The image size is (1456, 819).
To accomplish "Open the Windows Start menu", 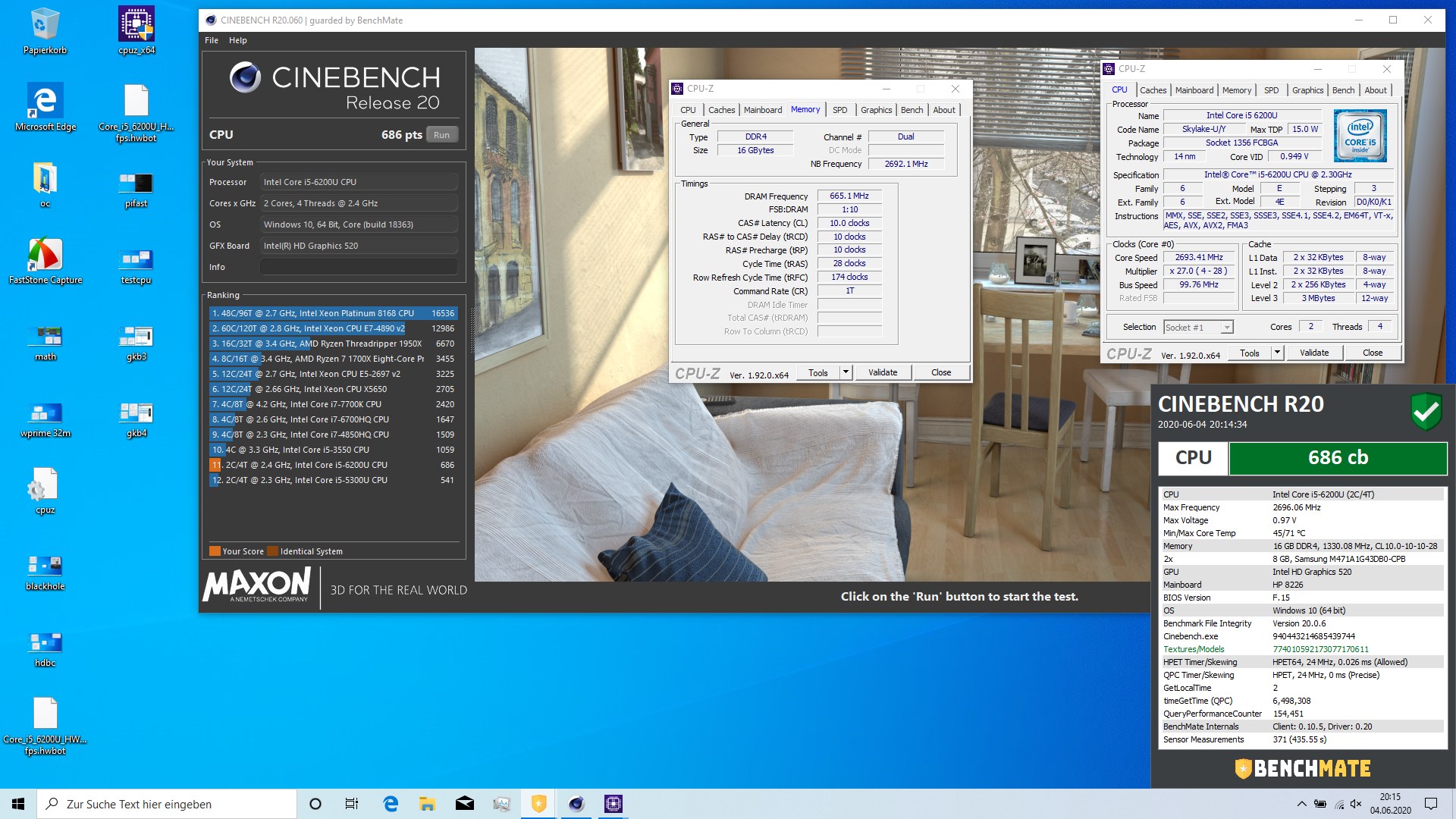I will [x=18, y=804].
